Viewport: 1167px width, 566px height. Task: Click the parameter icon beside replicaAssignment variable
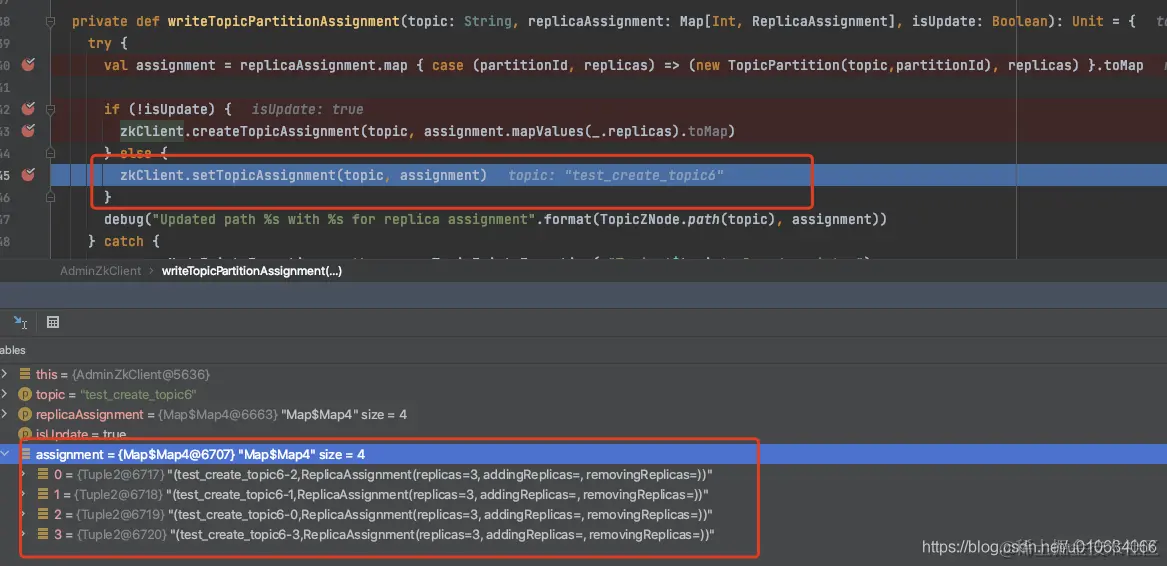[x=24, y=414]
